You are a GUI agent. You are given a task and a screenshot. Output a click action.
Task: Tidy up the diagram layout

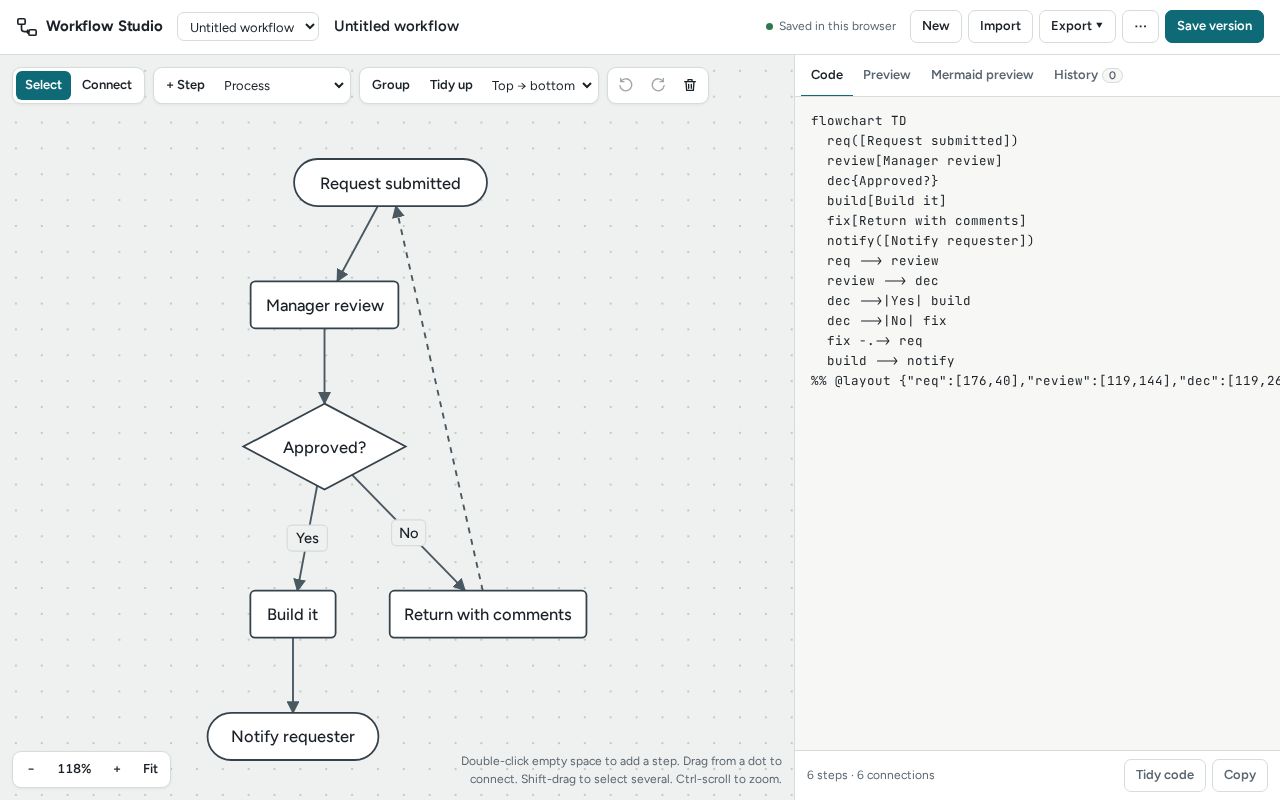(451, 85)
